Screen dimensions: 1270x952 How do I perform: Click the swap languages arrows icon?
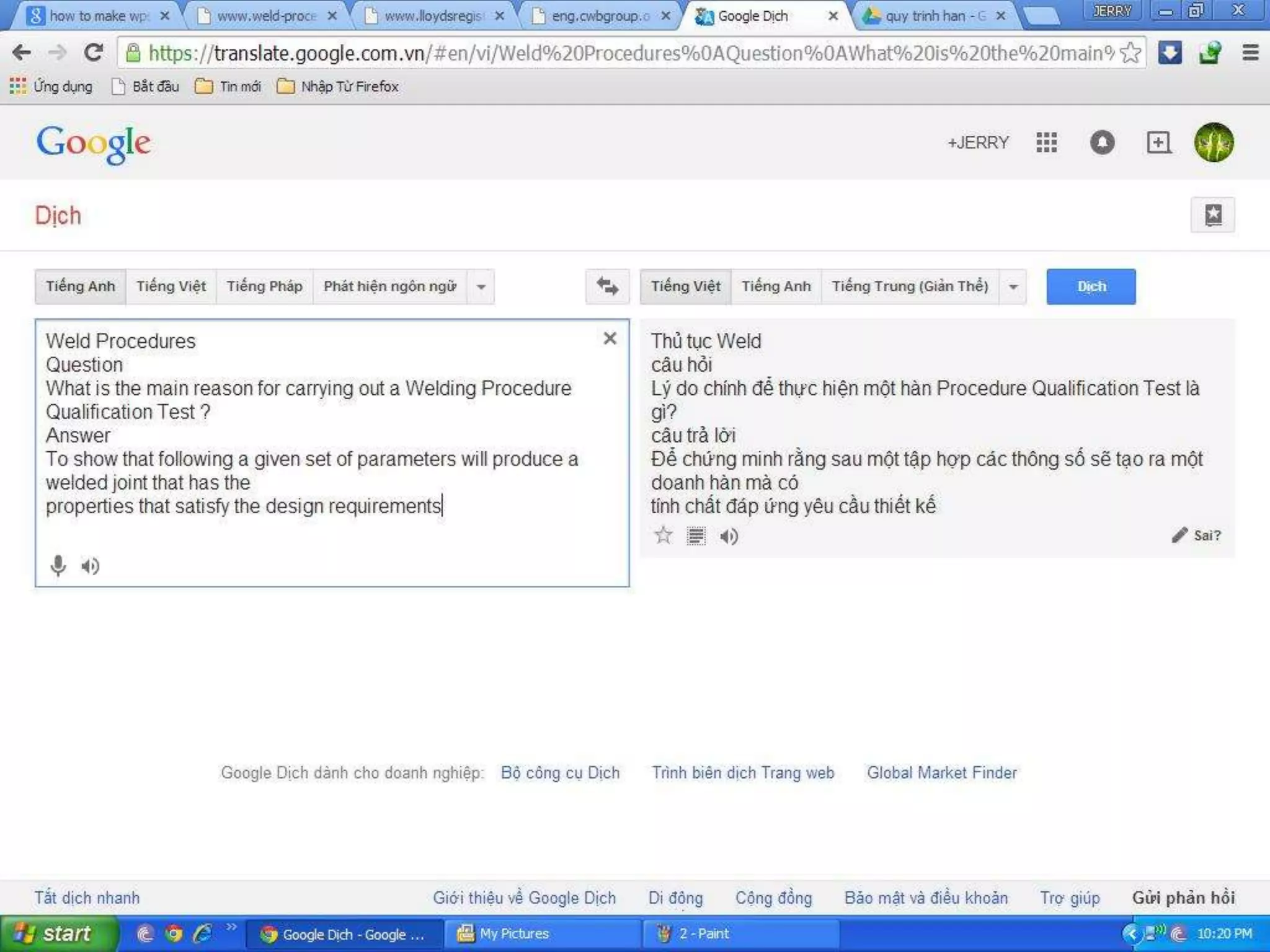pyautogui.click(x=607, y=286)
